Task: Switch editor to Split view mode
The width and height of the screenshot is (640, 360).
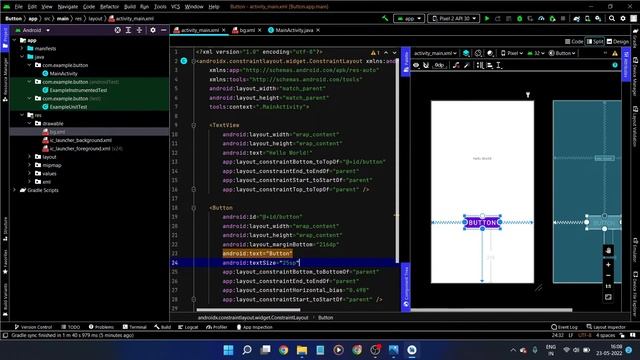Action: pyautogui.click(x=595, y=42)
